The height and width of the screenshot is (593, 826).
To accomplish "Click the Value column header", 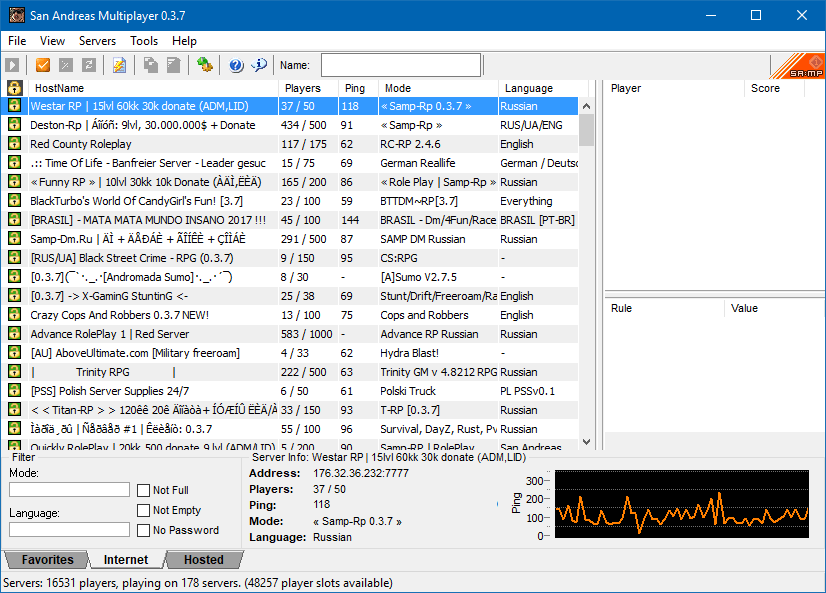I will (774, 308).
